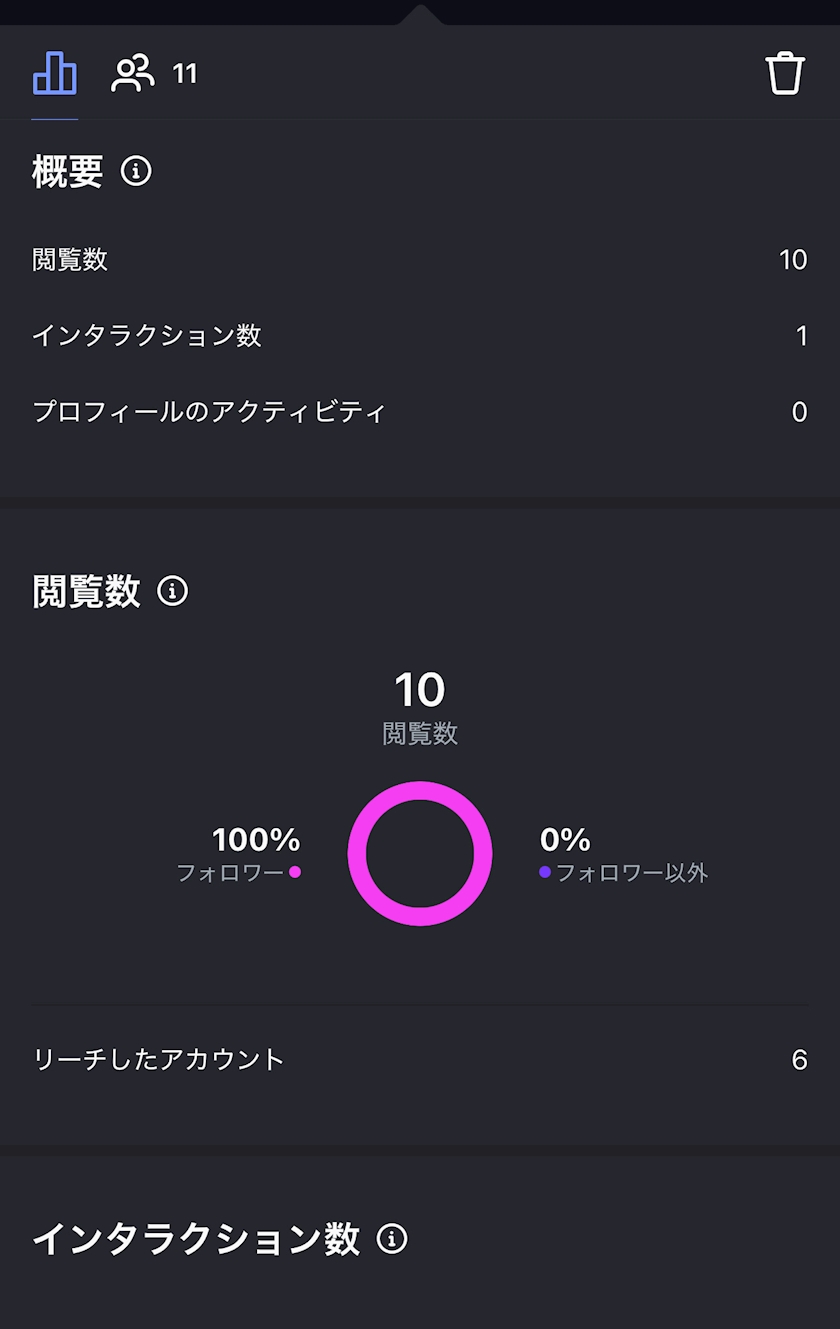Select the インタラクション数 row in overview
This screenshot has width=840, height=1329.
420,335
